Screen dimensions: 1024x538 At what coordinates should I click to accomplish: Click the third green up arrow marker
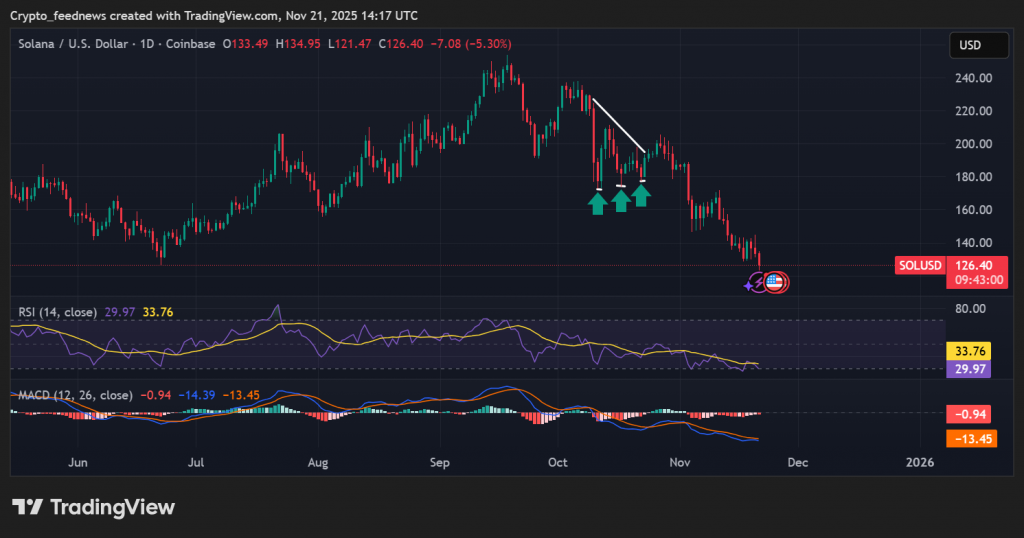641,194
